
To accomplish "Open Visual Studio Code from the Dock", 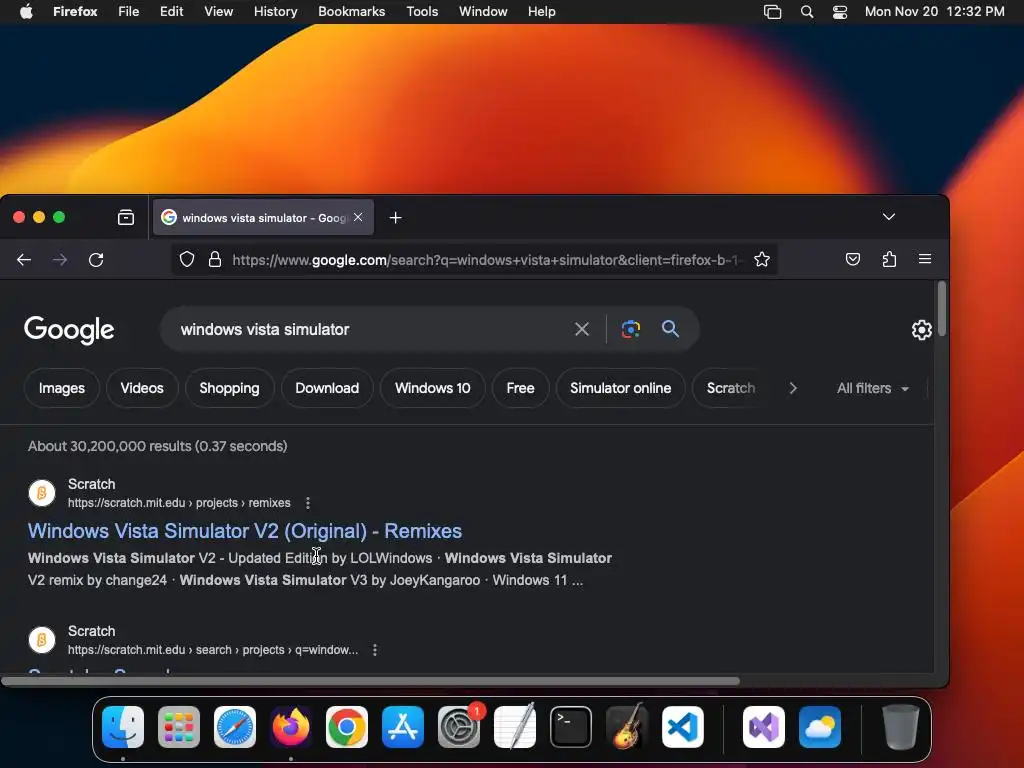I will [x=682, y=727].
